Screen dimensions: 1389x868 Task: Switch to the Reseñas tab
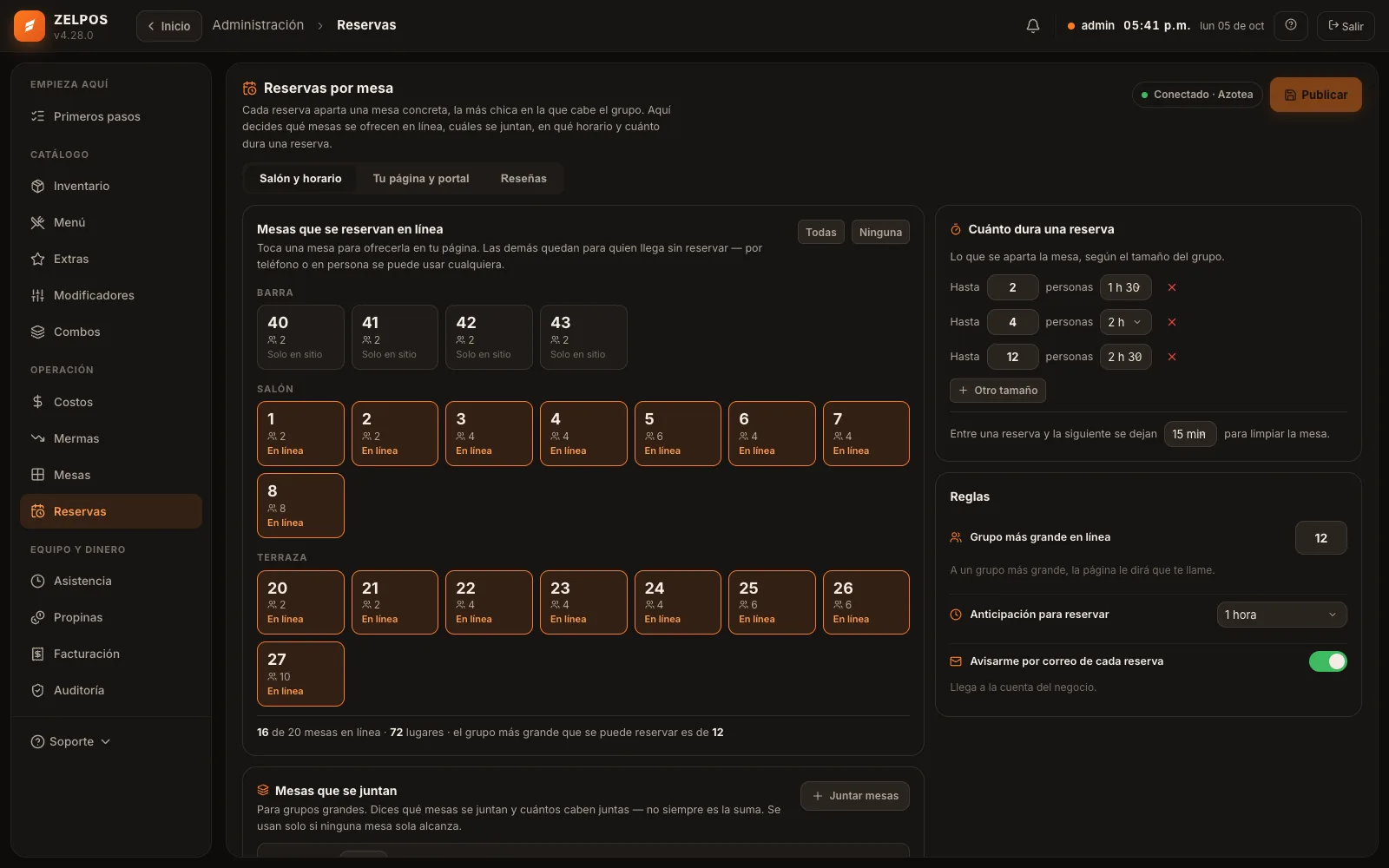coord(523,179)
